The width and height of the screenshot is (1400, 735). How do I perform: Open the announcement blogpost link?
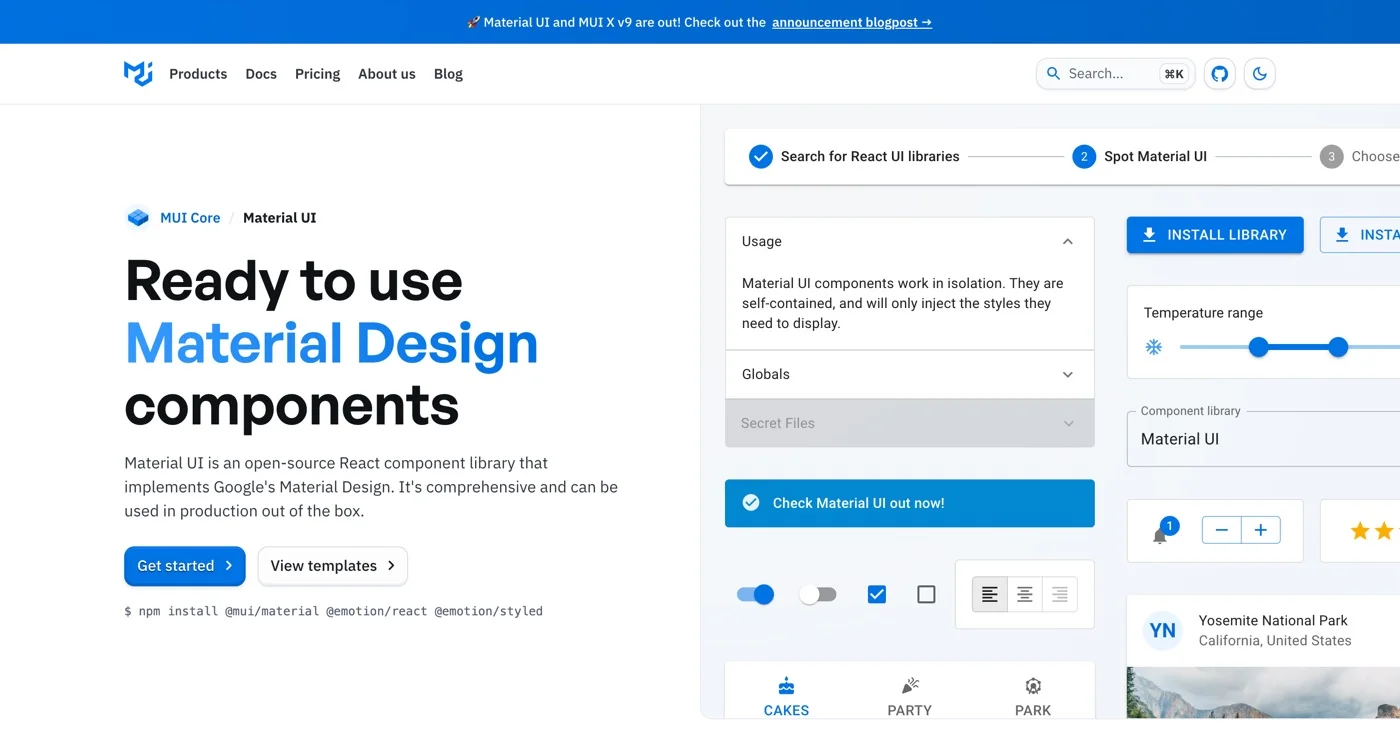click(x=852, y=22)
